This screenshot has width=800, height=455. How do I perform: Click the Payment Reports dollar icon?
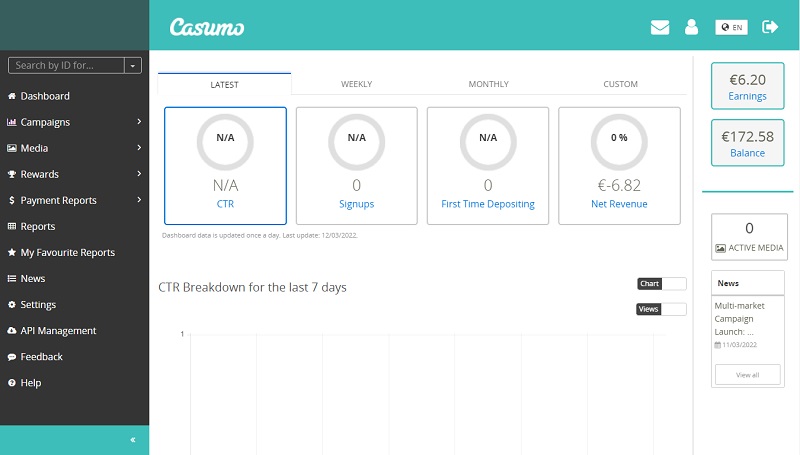coord(12,200)
